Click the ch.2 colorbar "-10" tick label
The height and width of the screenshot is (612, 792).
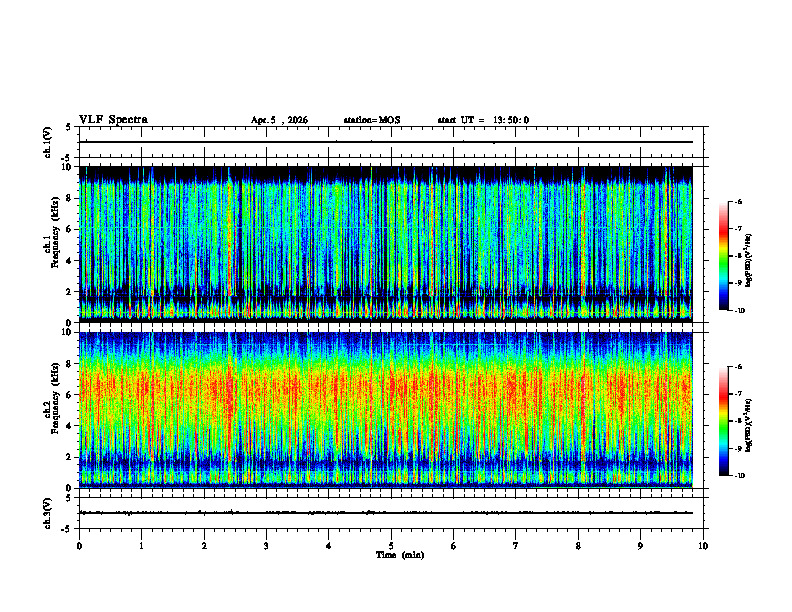click(739, 476)
